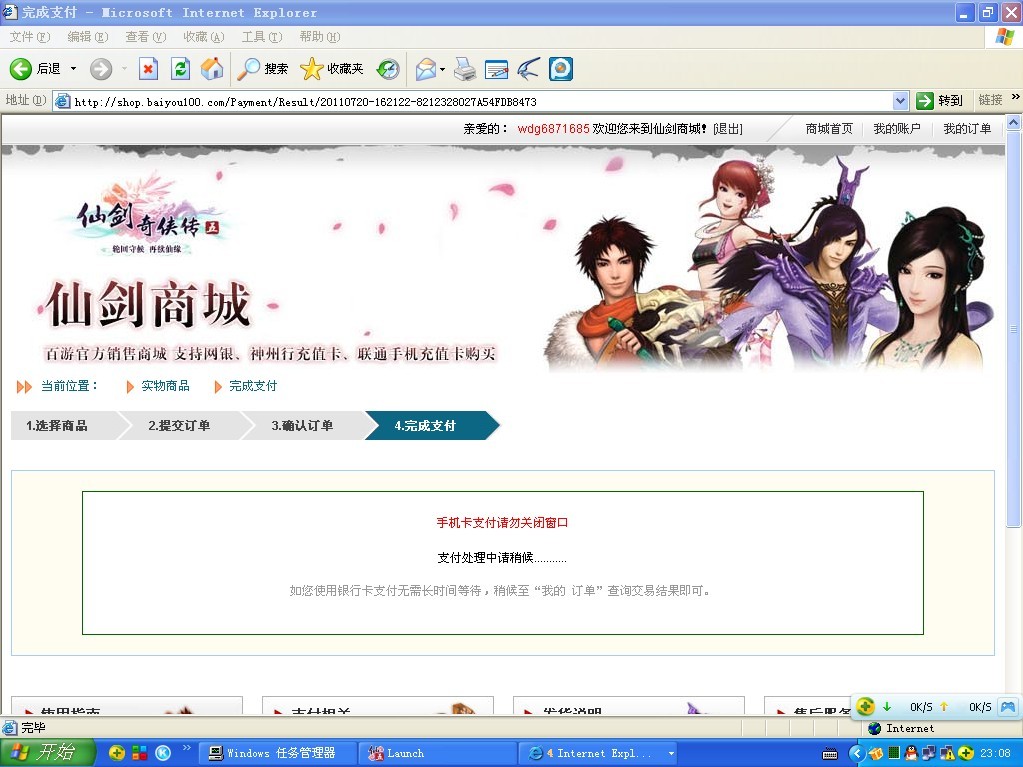Click the Edit page icon in toolbar
Image resolution: width=1023 pixels, height=767 pixels.
pyautogui.click(x=496, y=68)
